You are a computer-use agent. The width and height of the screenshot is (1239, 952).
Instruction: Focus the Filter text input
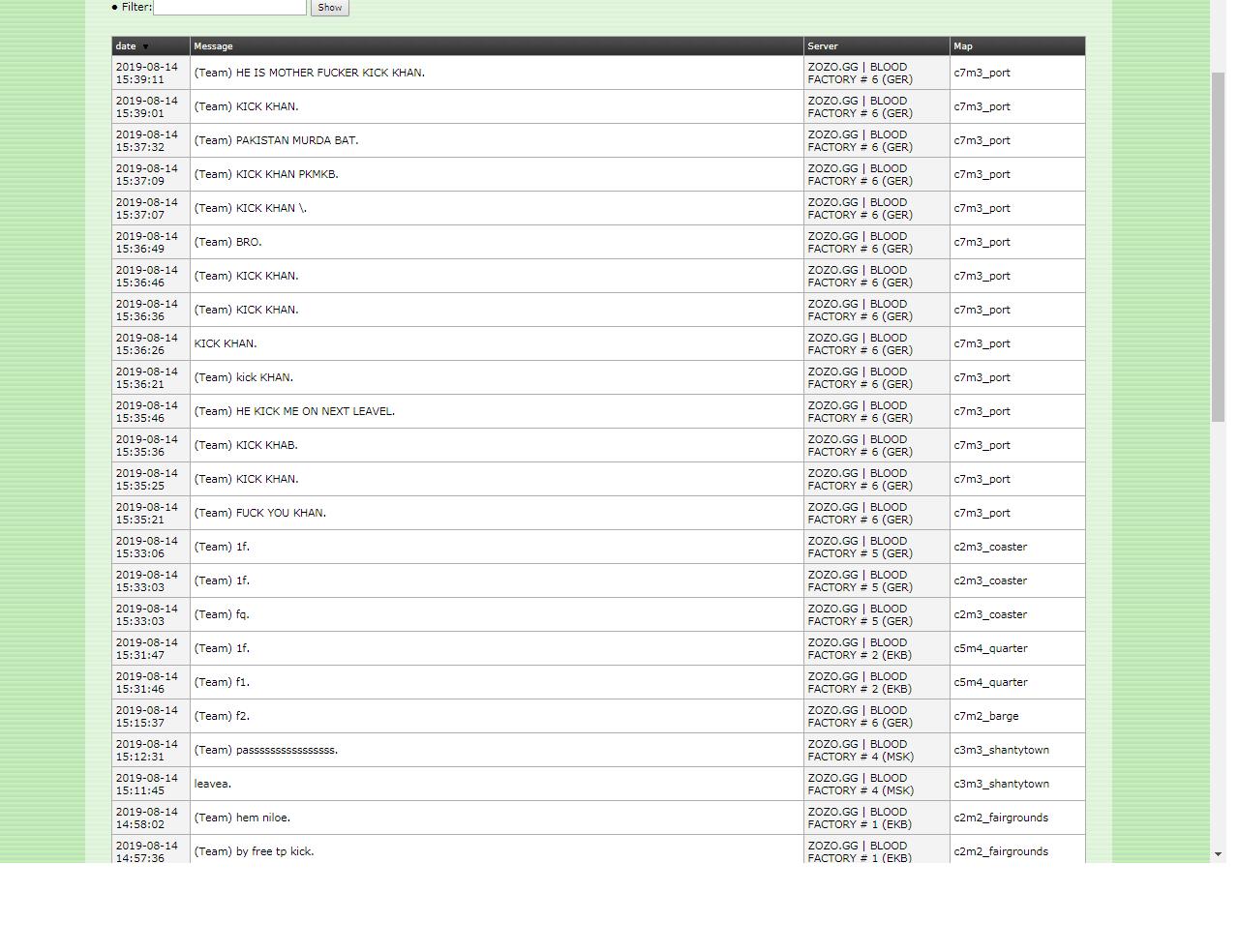point(229,8)
